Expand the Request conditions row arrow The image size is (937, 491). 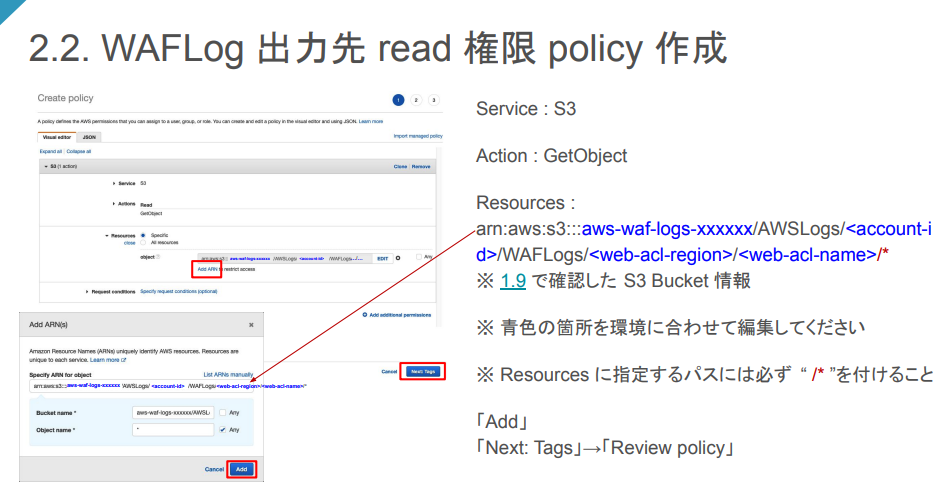(x=87, y=291)
